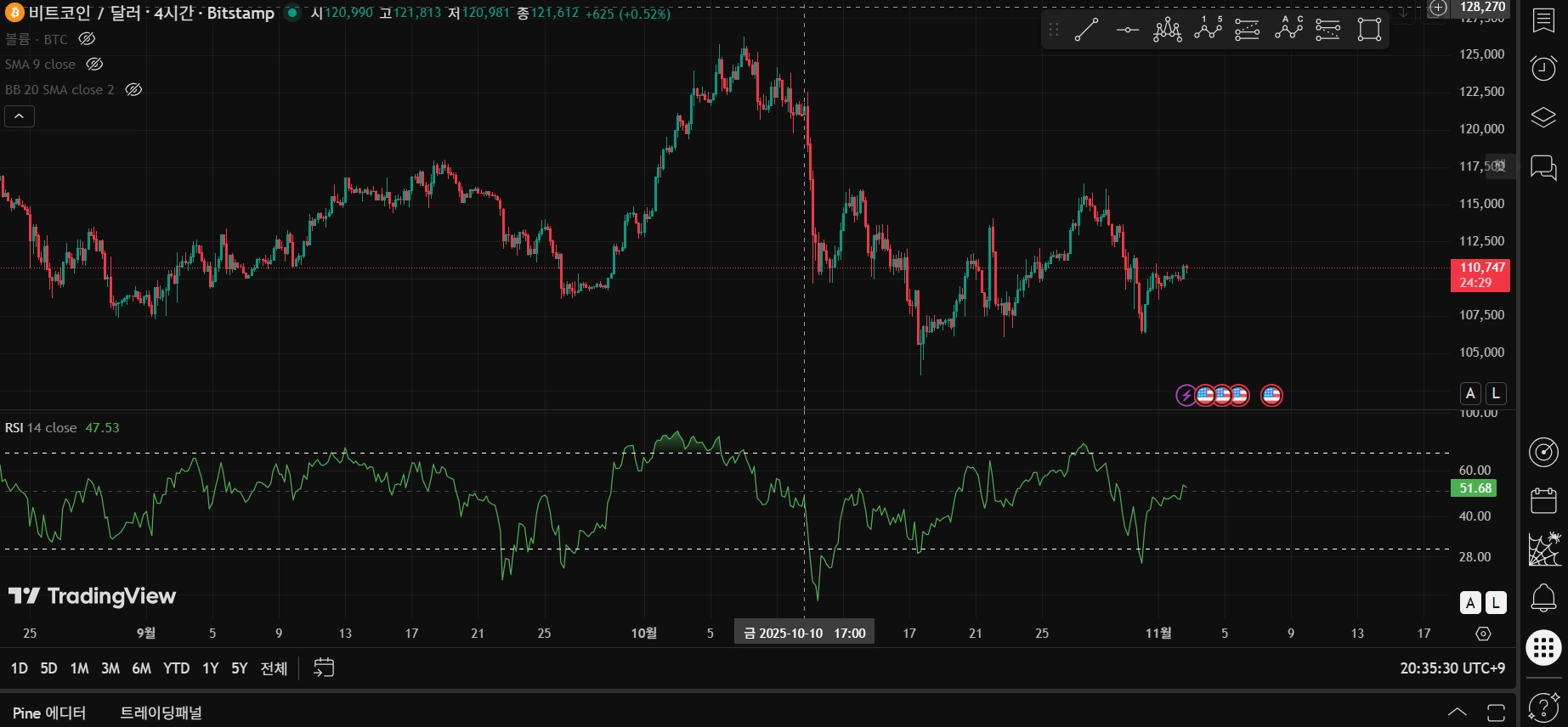Screen dimensions: 1568x727
Task: Click the green market status dot
Action: pos(292,13)
